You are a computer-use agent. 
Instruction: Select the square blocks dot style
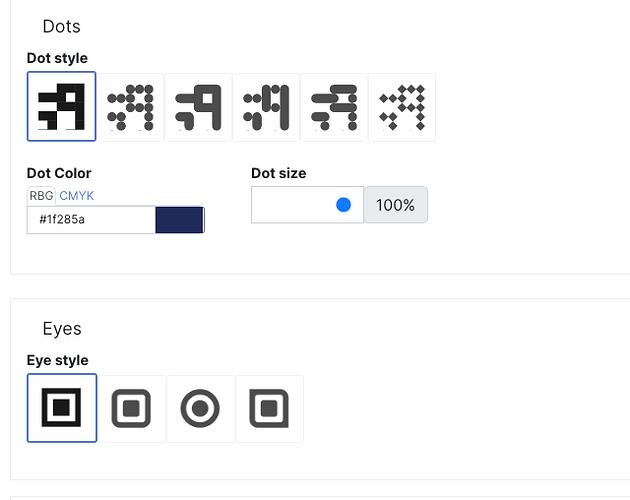(x=61, y=107)
